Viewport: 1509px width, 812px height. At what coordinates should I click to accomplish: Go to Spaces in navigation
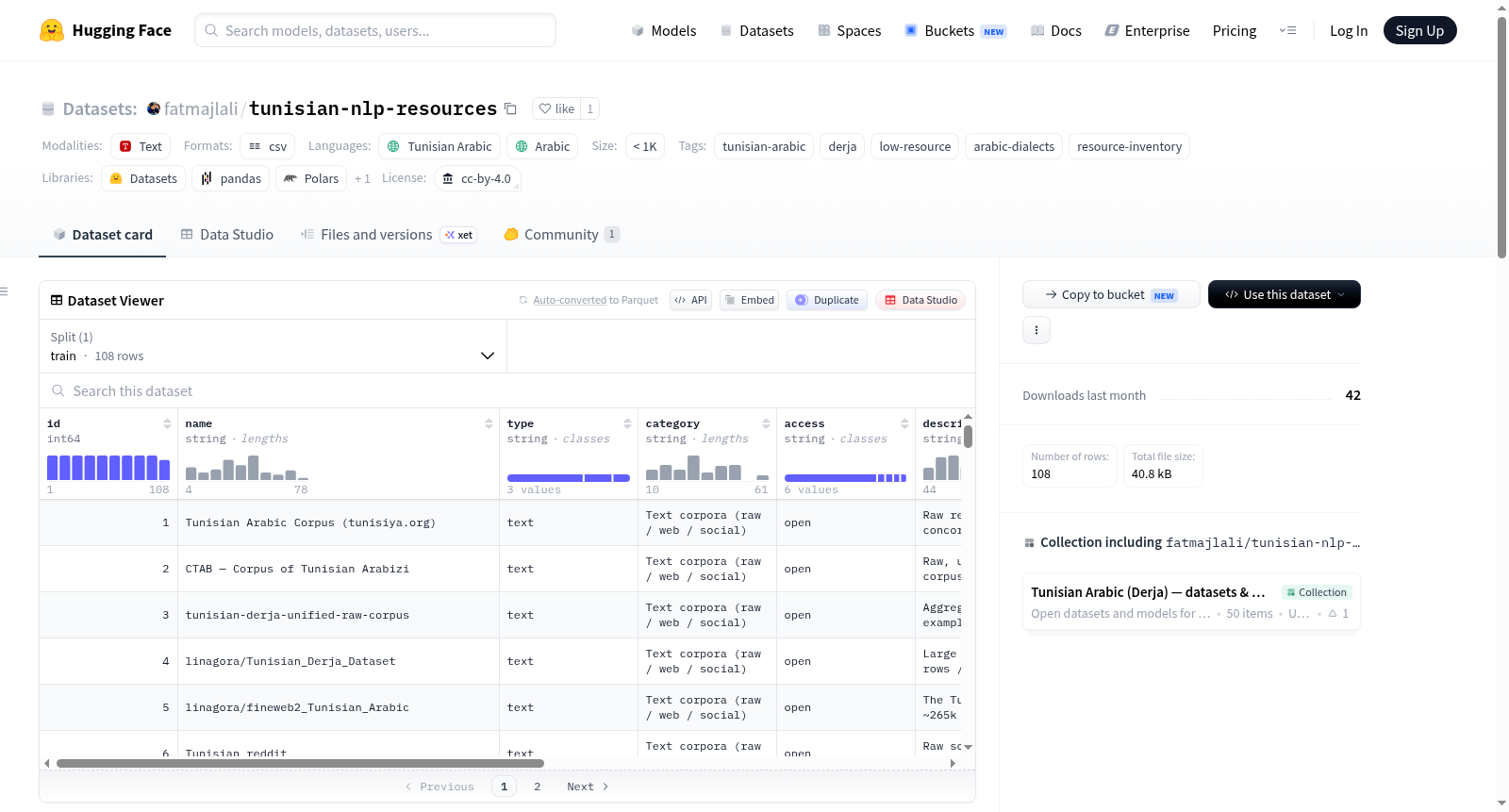(x=850, y=30)
